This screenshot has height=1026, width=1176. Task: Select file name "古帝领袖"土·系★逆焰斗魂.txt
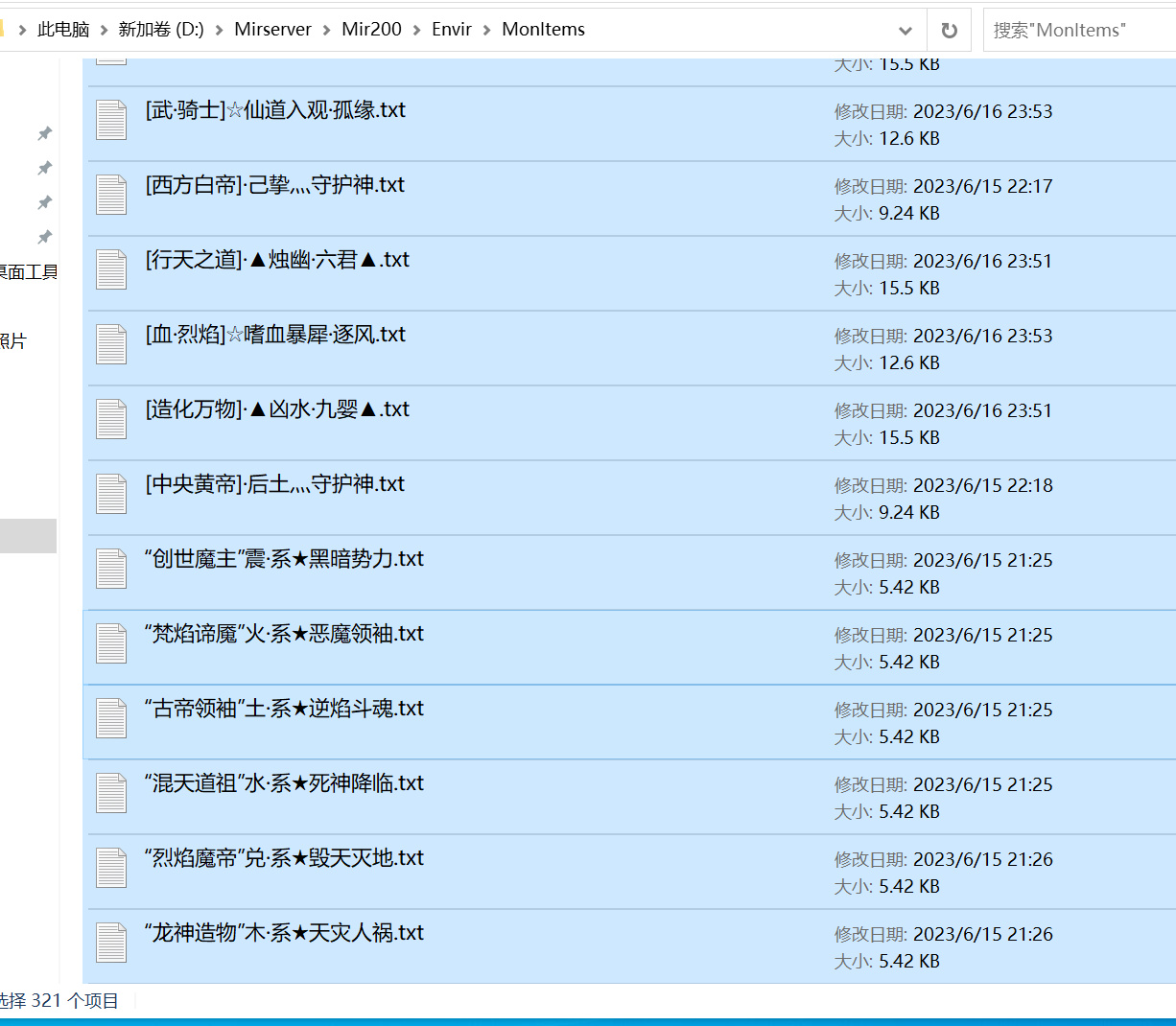[284, 709]
